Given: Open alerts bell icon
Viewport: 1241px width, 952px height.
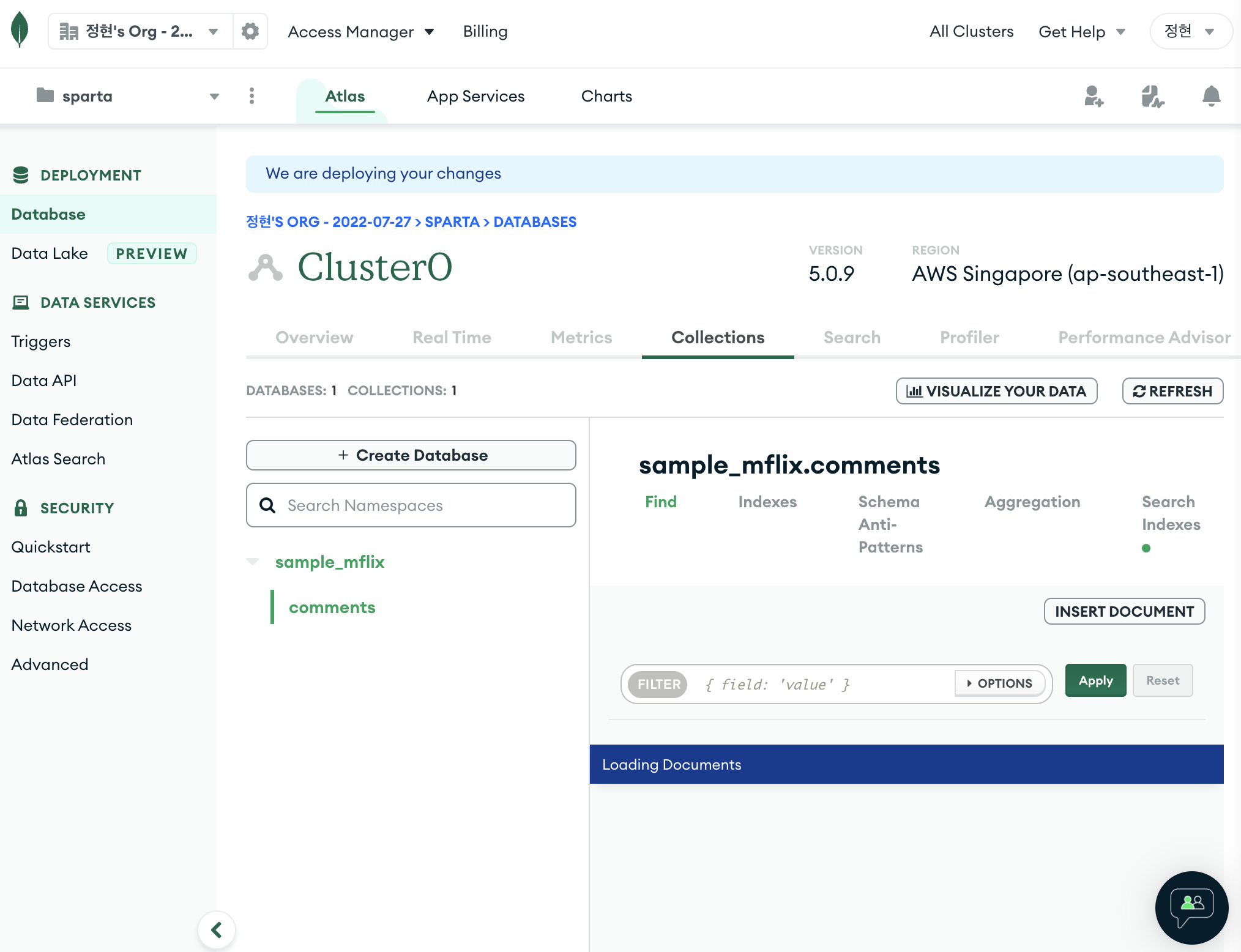Looking at the screenshot, I should click(x=1211, y=96).
